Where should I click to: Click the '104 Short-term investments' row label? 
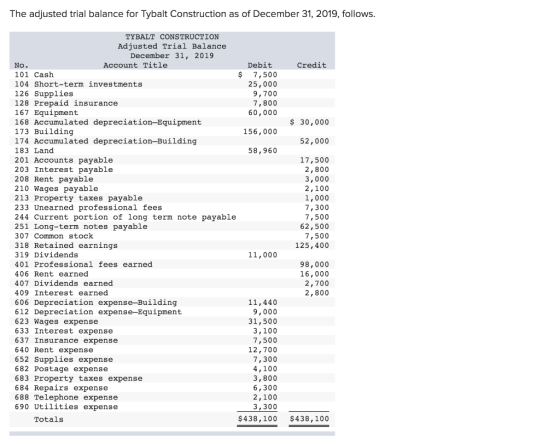point(78,84)
